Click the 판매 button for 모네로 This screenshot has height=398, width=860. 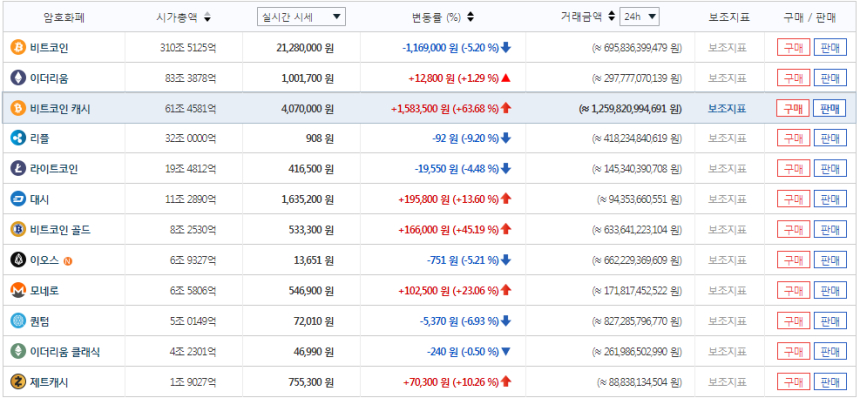[x=829, y=291]
